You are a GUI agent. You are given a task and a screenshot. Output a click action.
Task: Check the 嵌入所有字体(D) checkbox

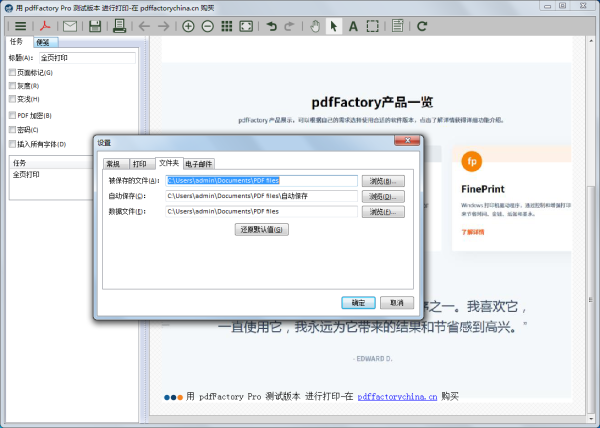click(11, 145)
